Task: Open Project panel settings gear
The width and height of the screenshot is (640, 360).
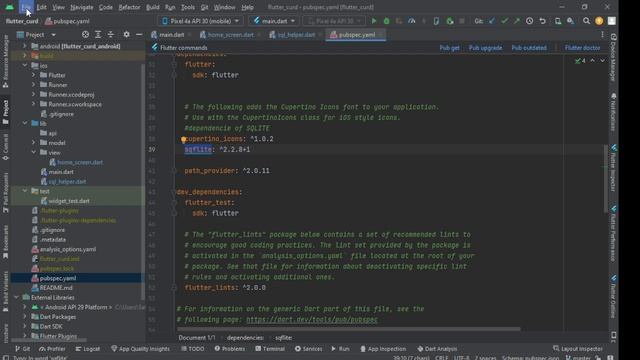Action: click(127, 35)
